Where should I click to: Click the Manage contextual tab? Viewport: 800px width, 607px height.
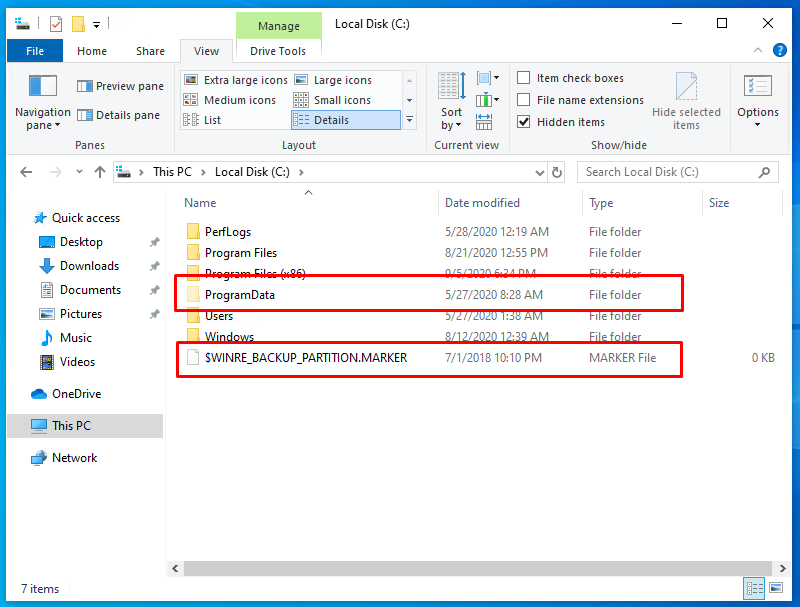279,26
